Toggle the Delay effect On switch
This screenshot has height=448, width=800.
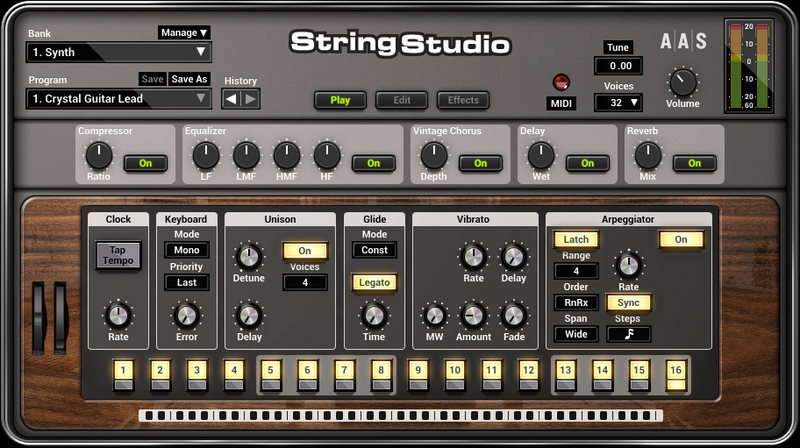[x=587, y=163]
